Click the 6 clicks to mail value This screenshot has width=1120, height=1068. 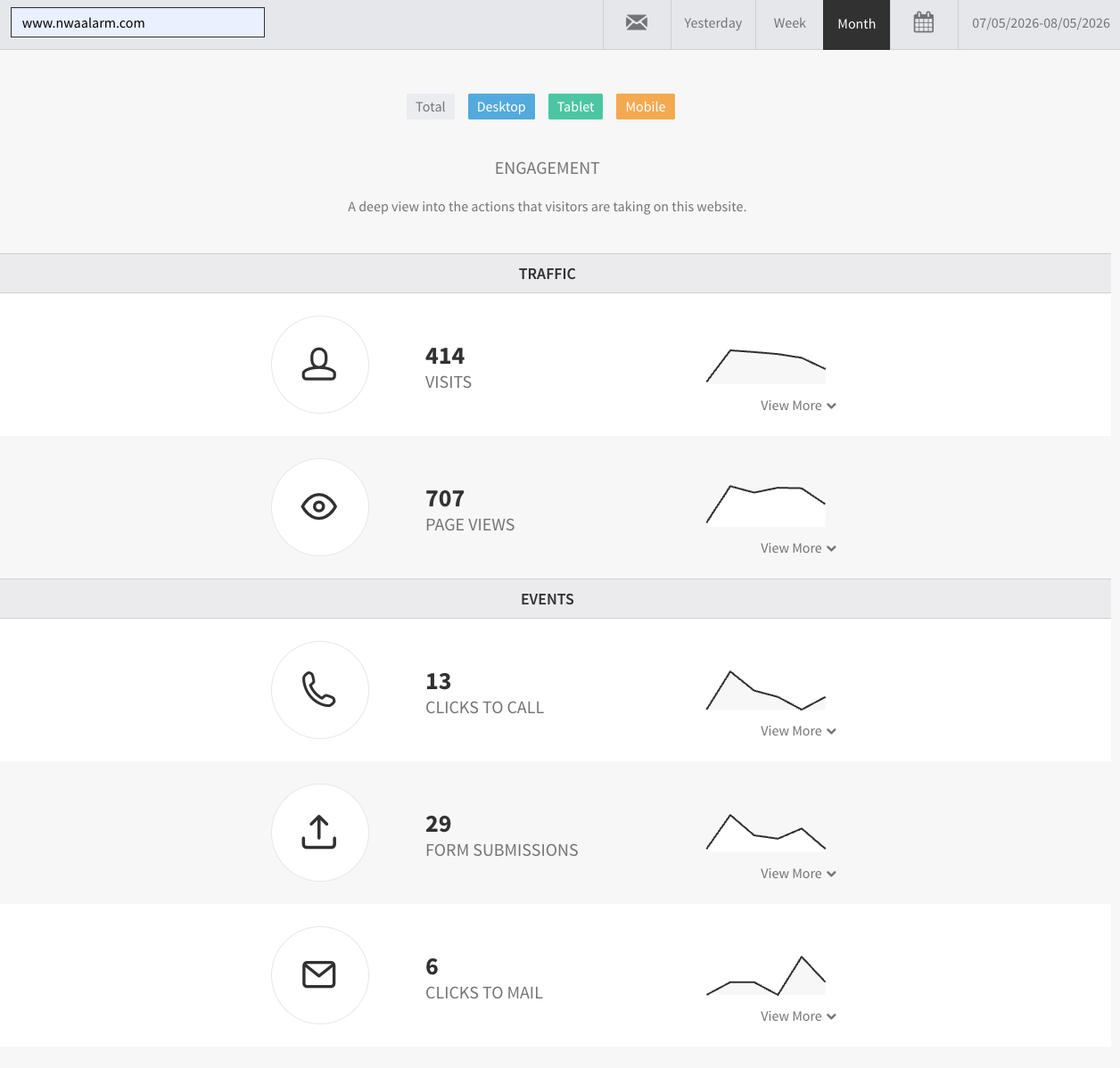(x=432, y=966)
